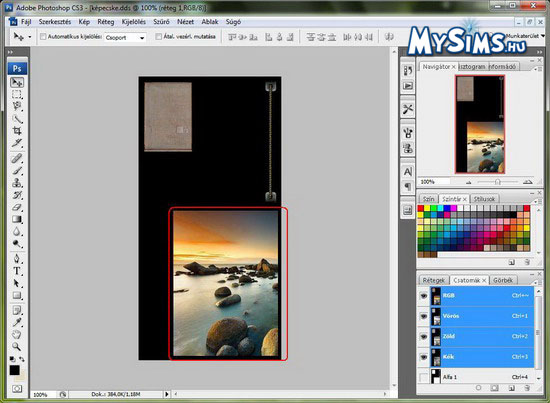Image resolution: width=550 pixels, height=403 pixels.
Task: Select the Dodge tool
Action: [x=17, y=243]
